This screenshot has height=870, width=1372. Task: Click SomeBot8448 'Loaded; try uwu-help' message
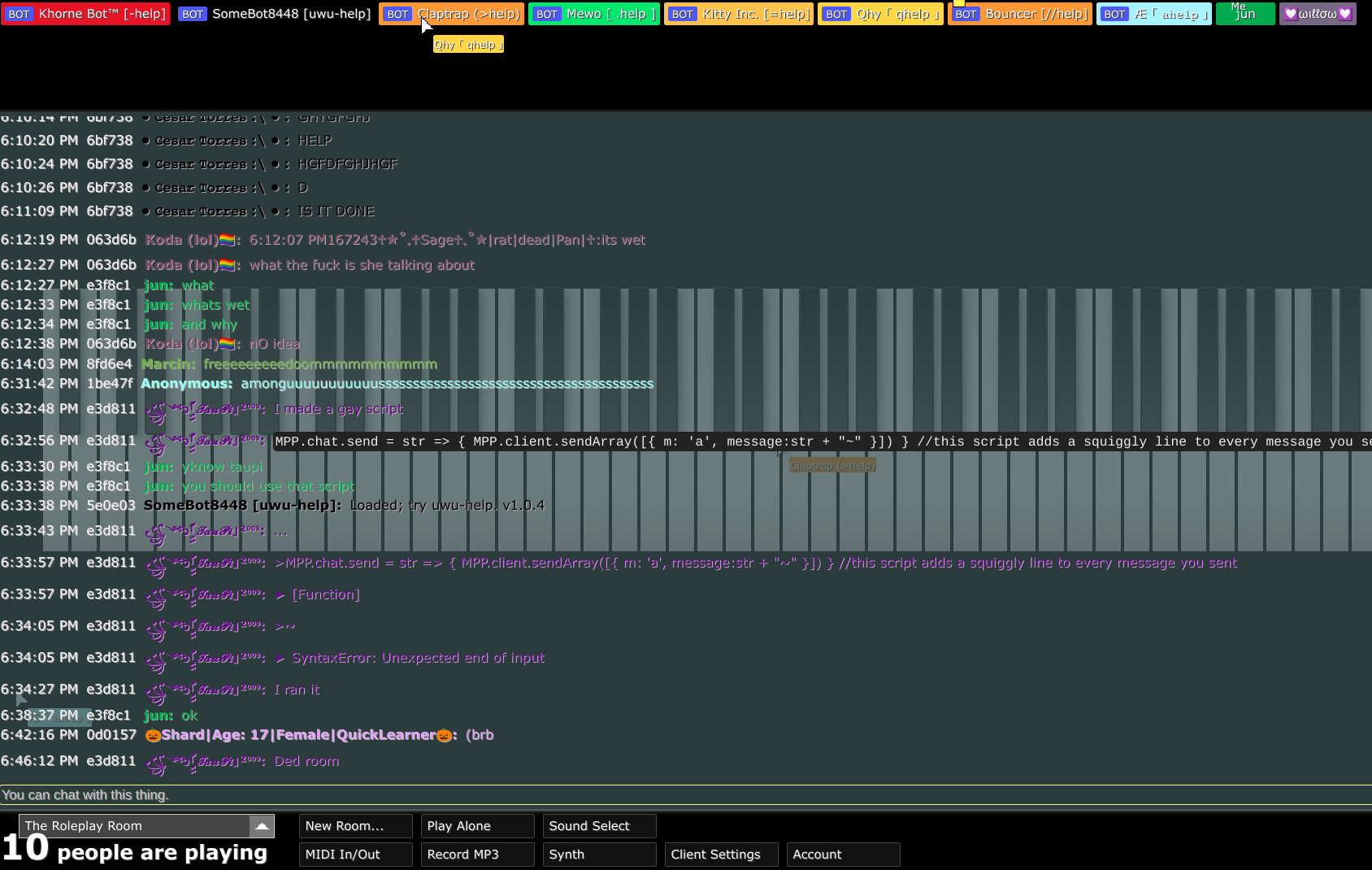pyautogui.click(x=447, y=506)
